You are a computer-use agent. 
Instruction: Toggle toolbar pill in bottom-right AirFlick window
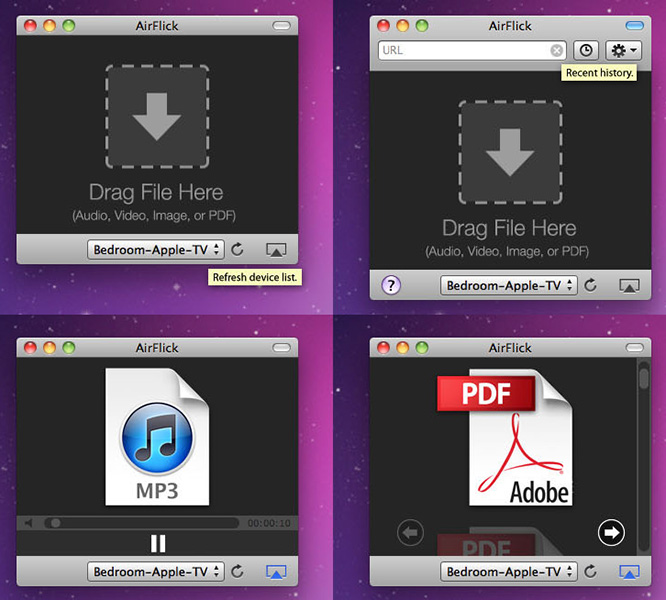(635, 348)
